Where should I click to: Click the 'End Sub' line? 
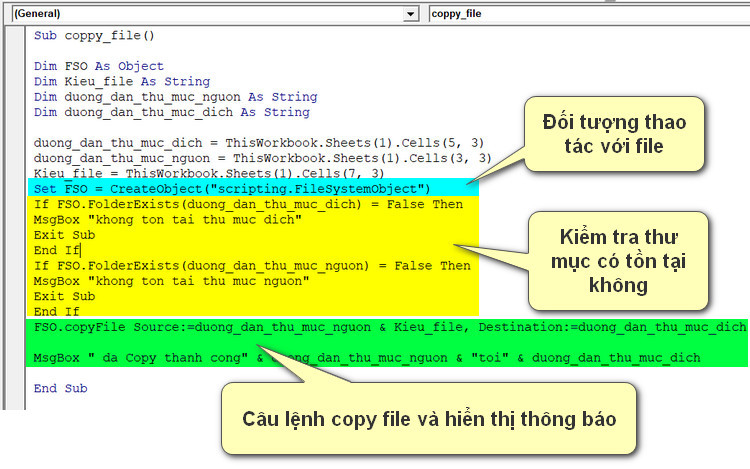60,388
